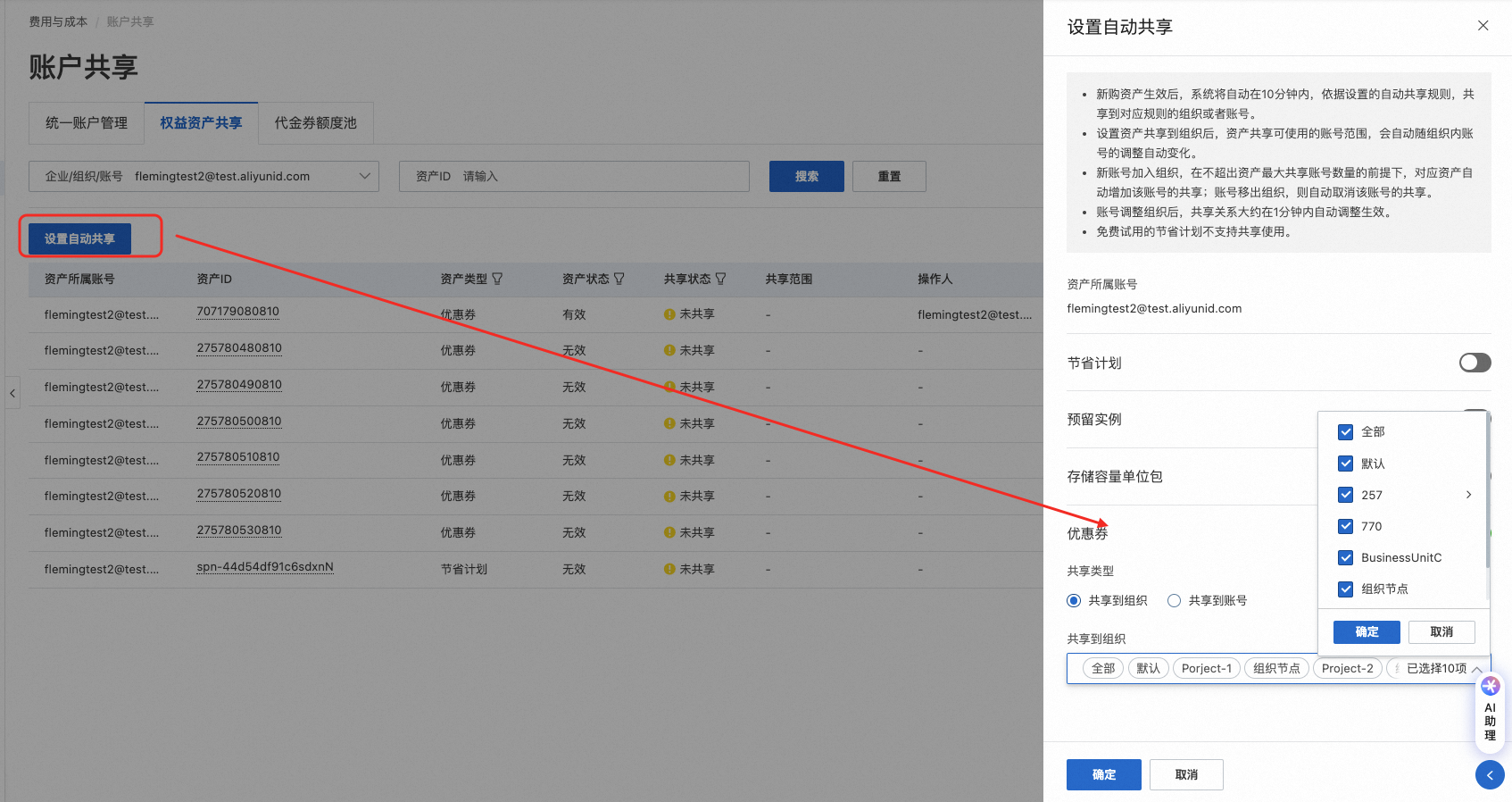
Task: Open the 资产状态 column filter
Action: (x=619, y=279)
